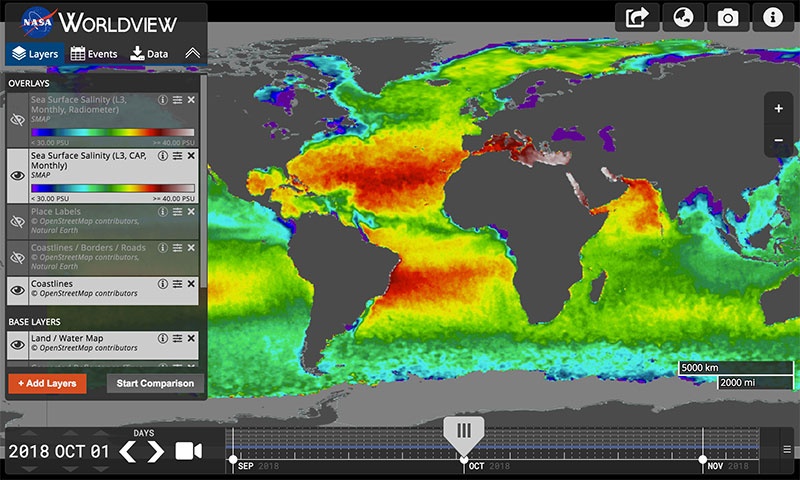
Task: Click the Salinity CAP color palette bar
Action: 113,188
